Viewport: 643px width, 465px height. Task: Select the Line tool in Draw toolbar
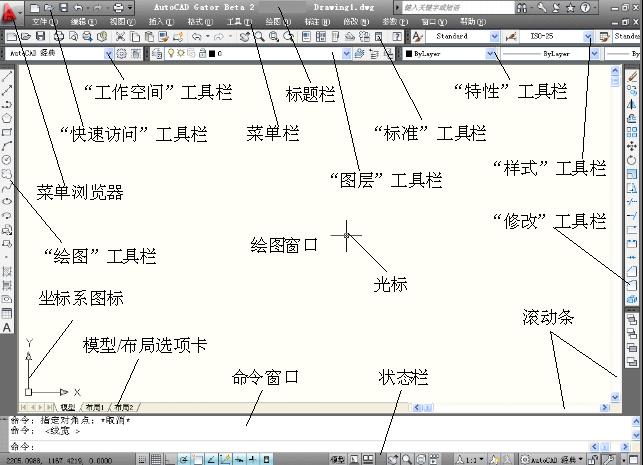tap(7, 76)
